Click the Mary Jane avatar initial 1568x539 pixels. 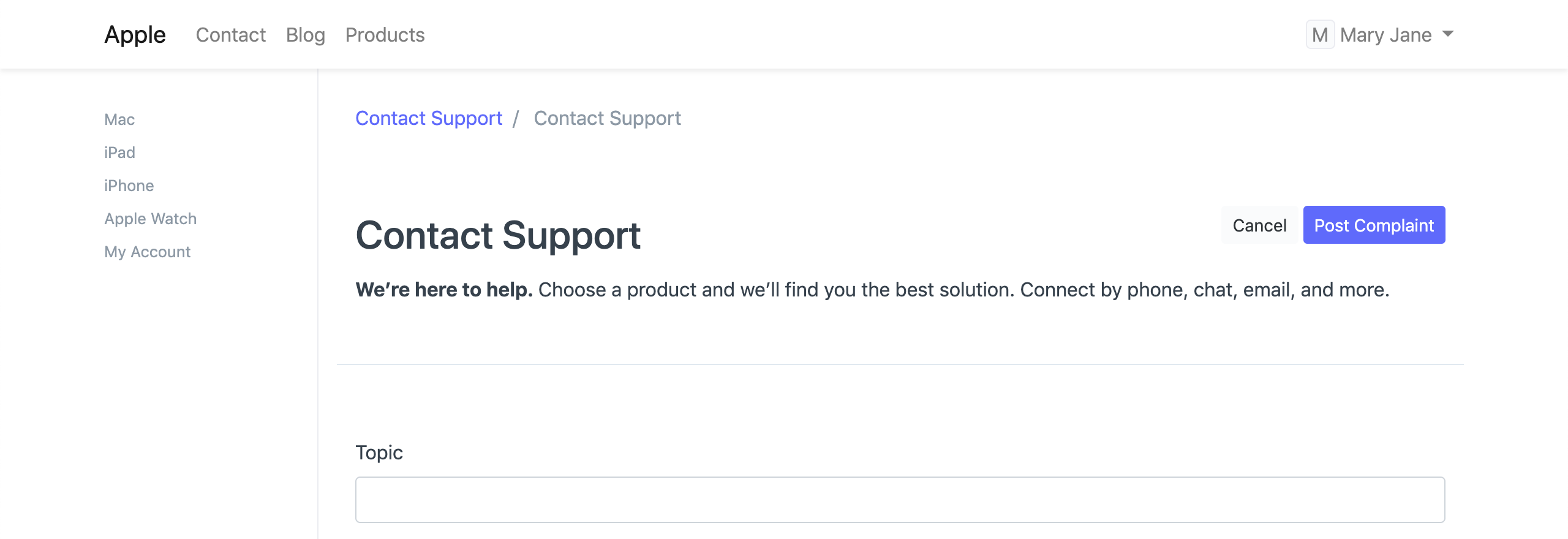pyautogui.click(x=1321, y=35)
